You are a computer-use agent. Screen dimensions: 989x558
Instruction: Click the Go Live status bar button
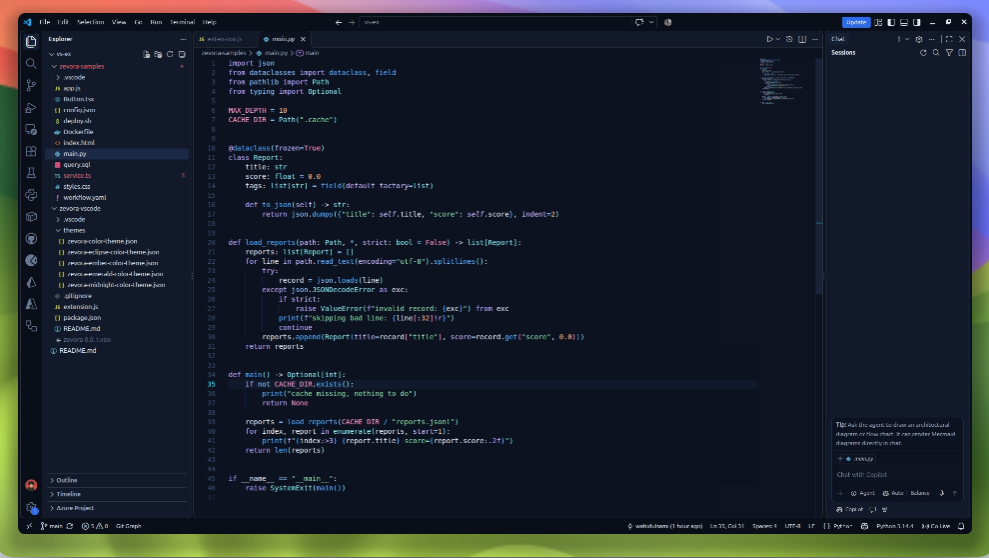[x=935, y=526]
